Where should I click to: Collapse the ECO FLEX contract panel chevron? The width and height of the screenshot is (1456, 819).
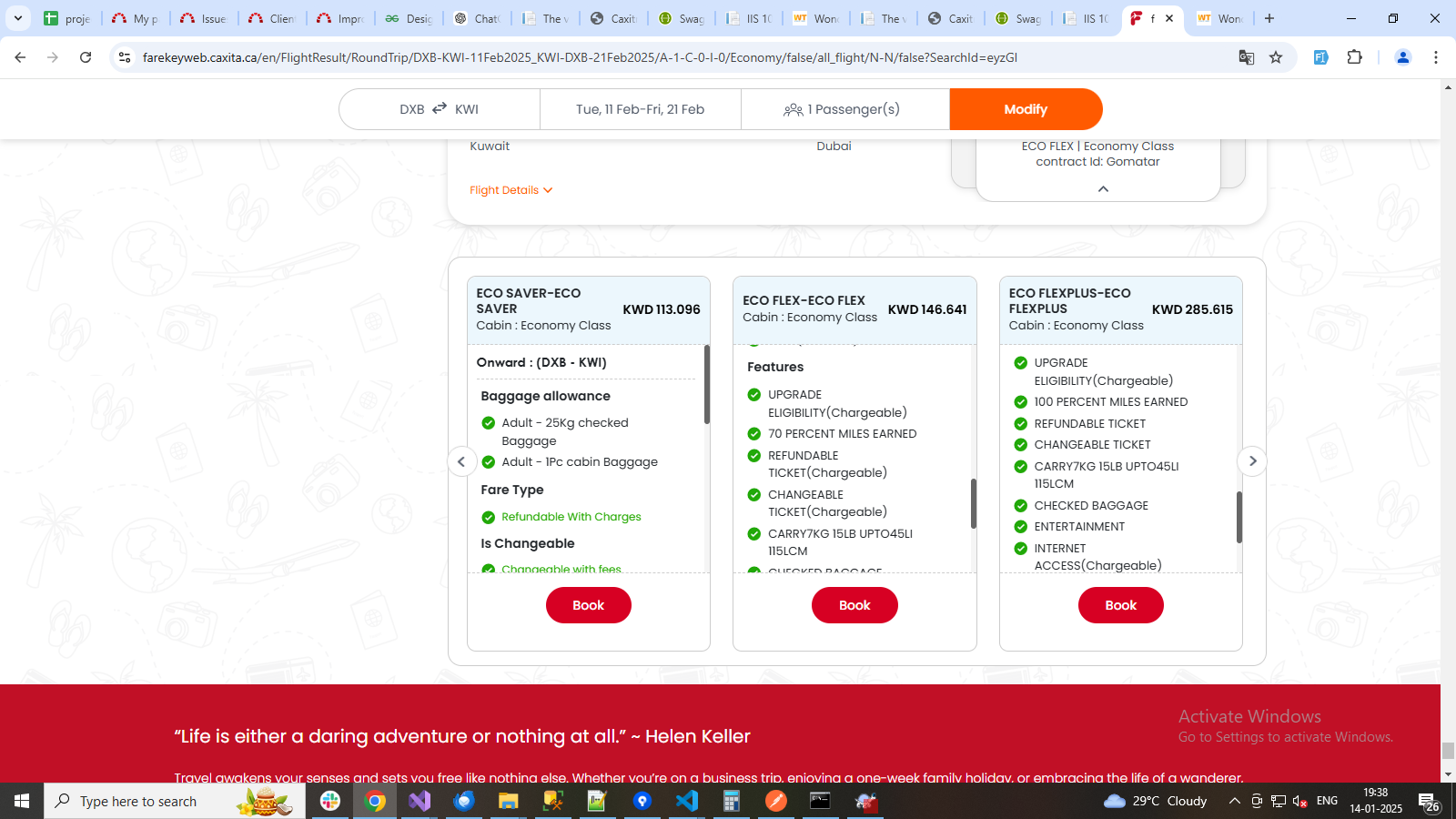tap(1103, 189)
